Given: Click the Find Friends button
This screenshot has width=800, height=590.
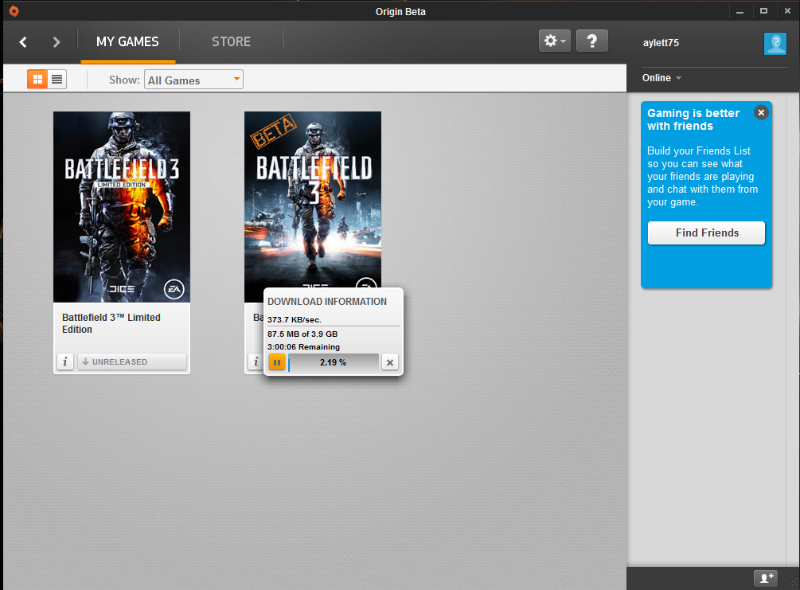Looking at the screenshot, I should 707,233.
